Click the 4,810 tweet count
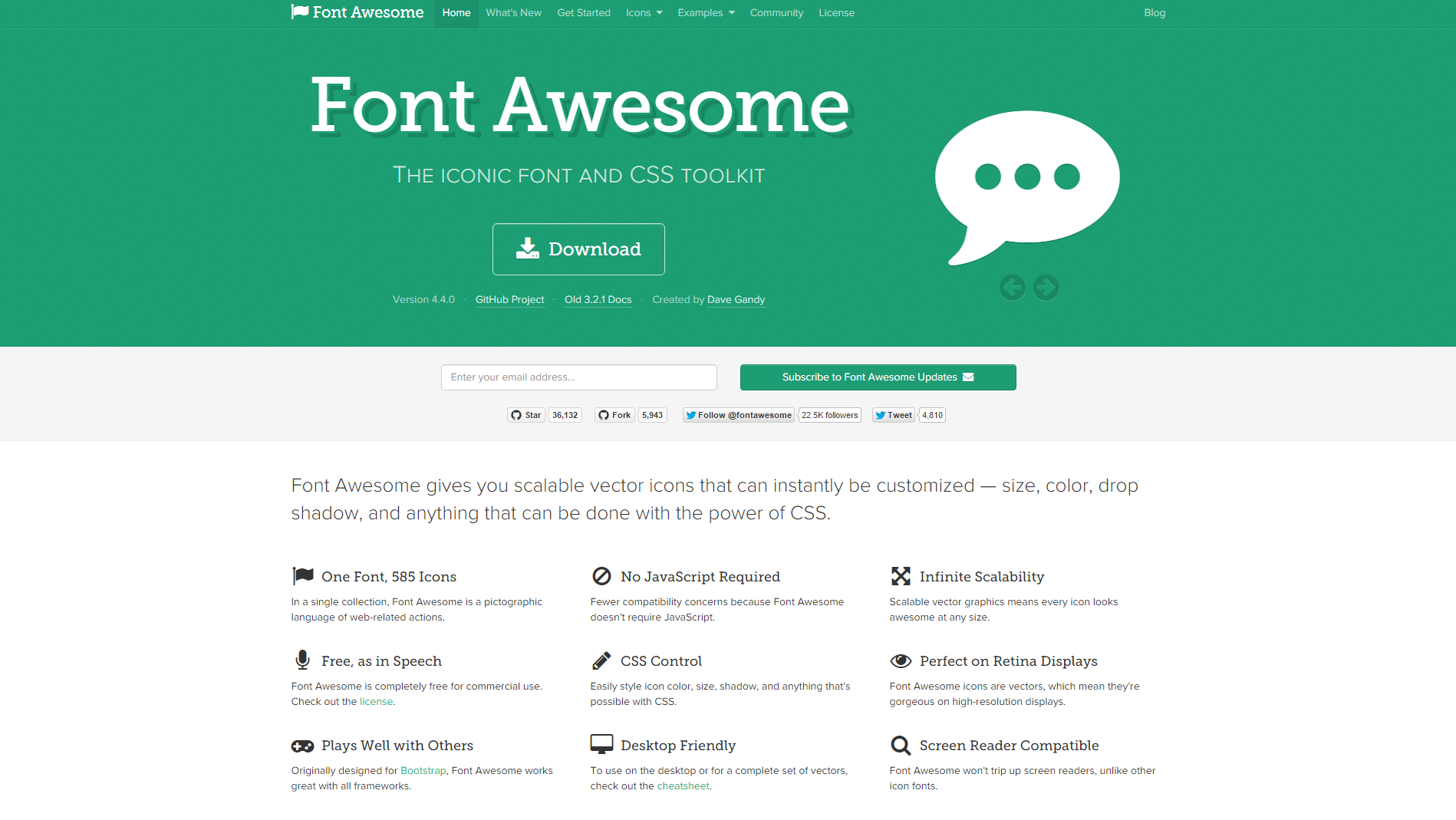The image size is (1456, 820). click(932, 415)
